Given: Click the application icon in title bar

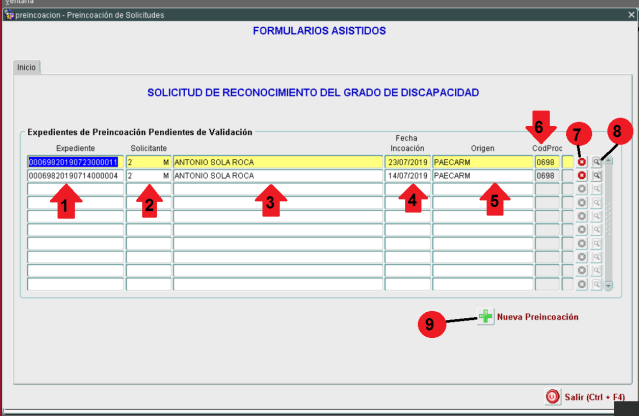Looking at the screenshot, I should 8,16.
